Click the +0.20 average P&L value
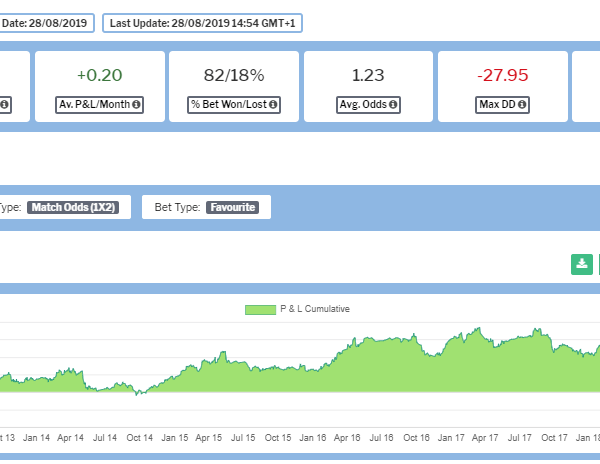 click(100, 73)
